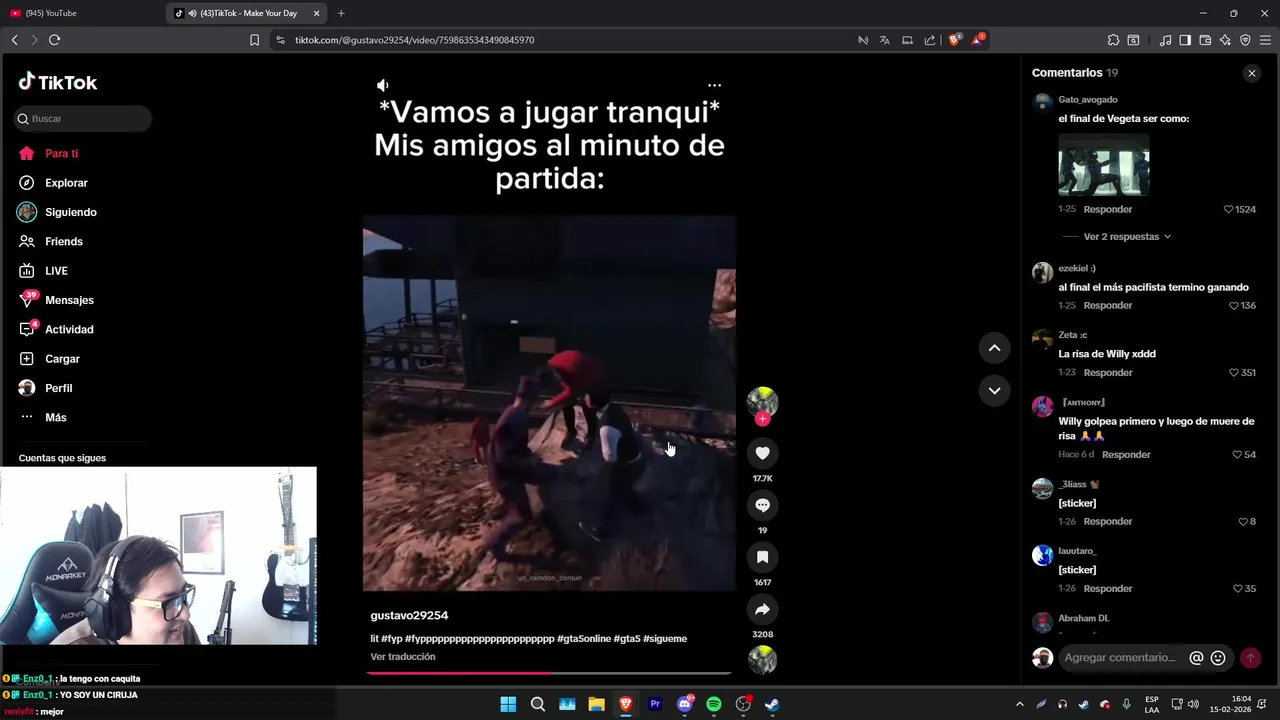Open a new browser tab
The width and height of the screenshot is (1280, 720).
[341, 13]
